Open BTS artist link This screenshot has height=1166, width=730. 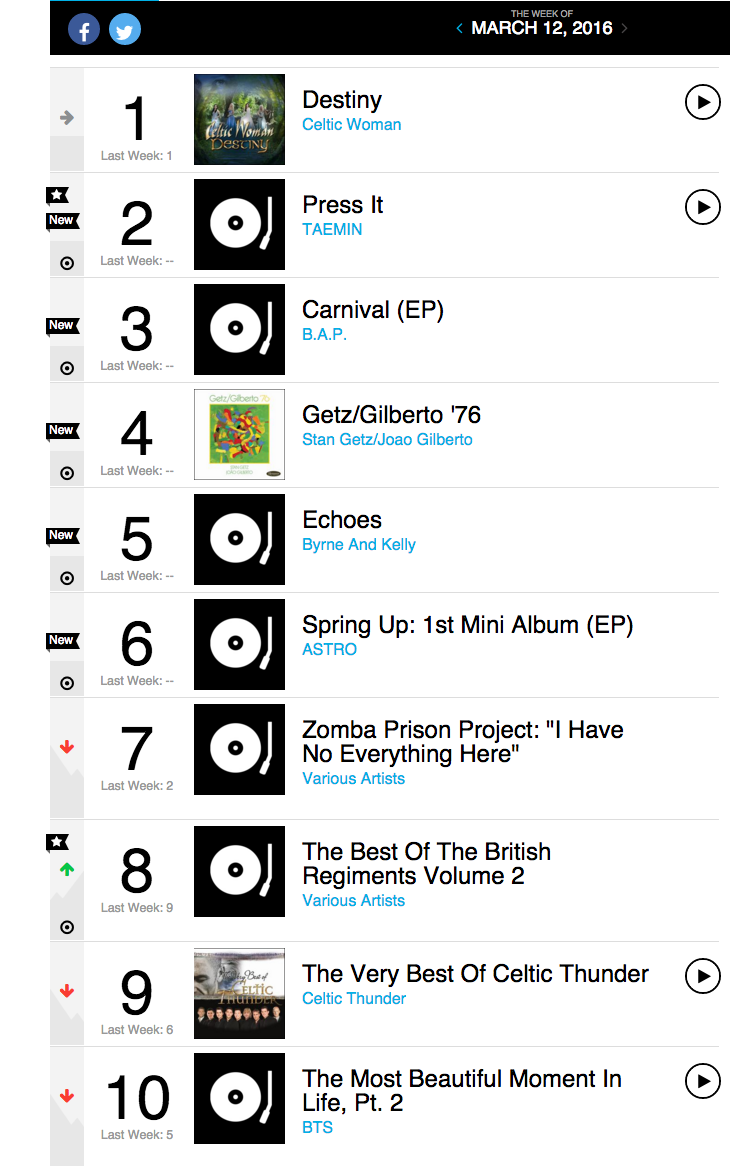pos(317,1127)
